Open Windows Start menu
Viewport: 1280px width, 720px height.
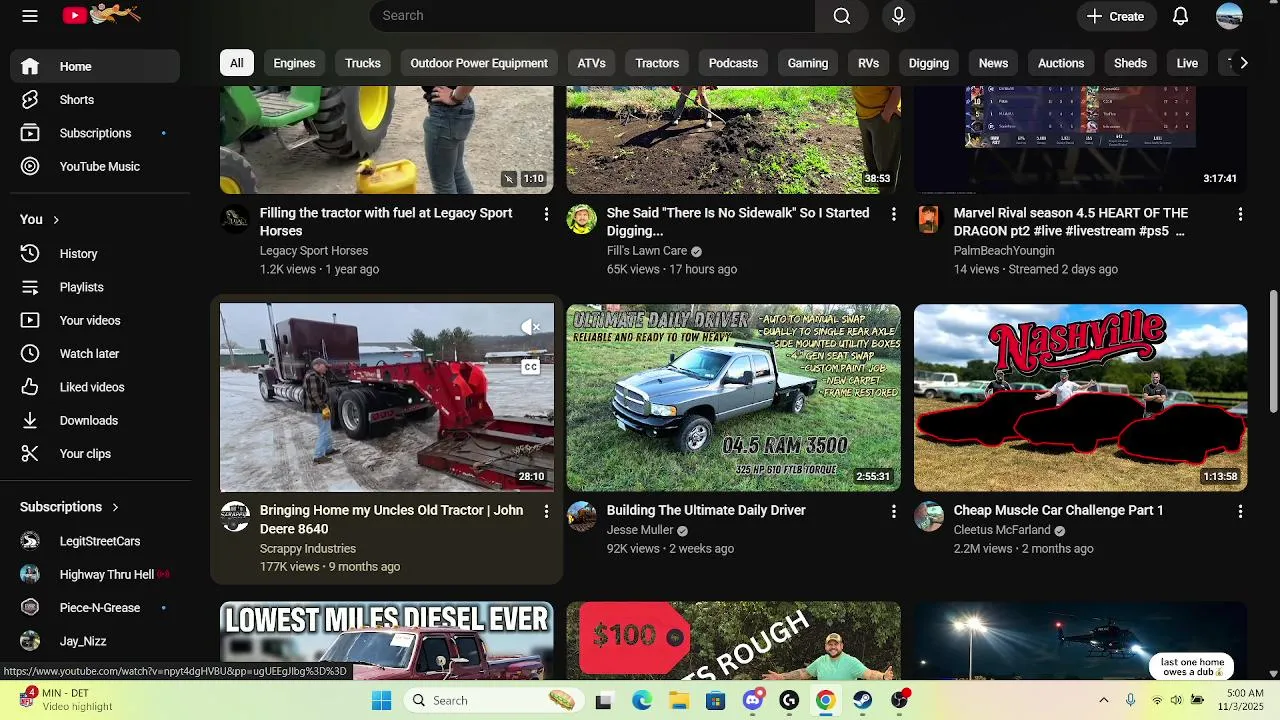point(382,700)
